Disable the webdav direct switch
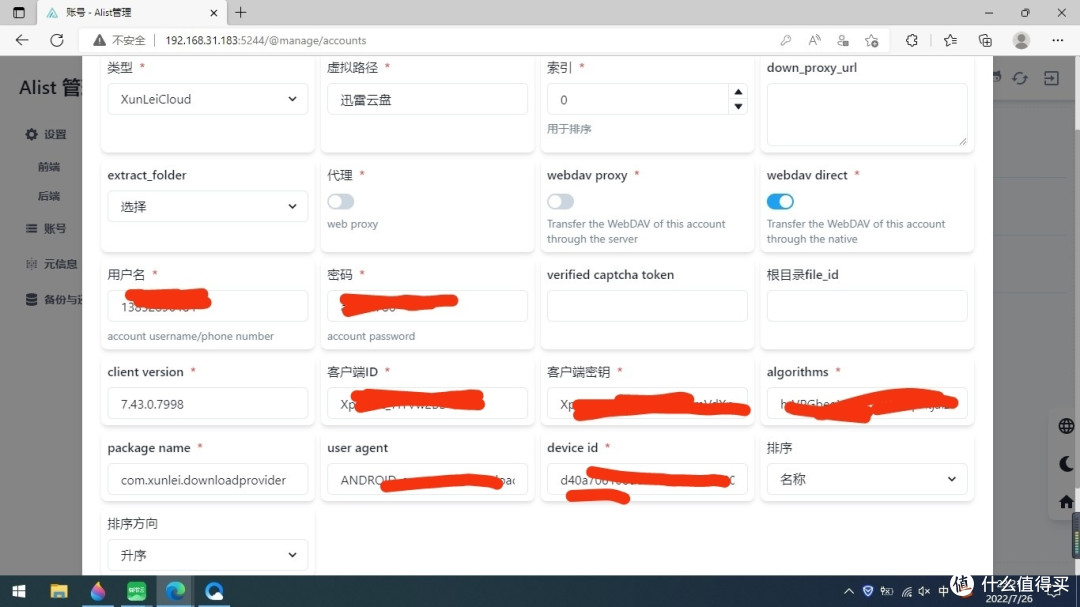The width and height of the screenshot is (1080, 607). [x=780, y=201]
